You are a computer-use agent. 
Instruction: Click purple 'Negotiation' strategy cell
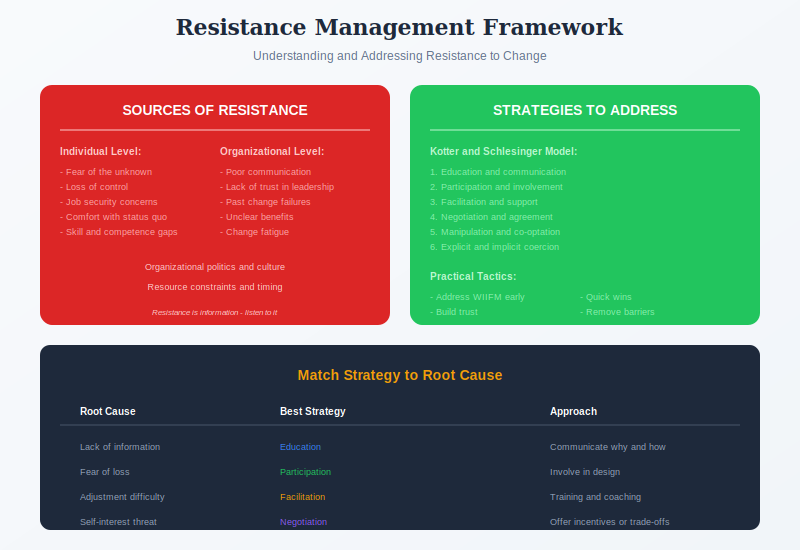[304, 522]
